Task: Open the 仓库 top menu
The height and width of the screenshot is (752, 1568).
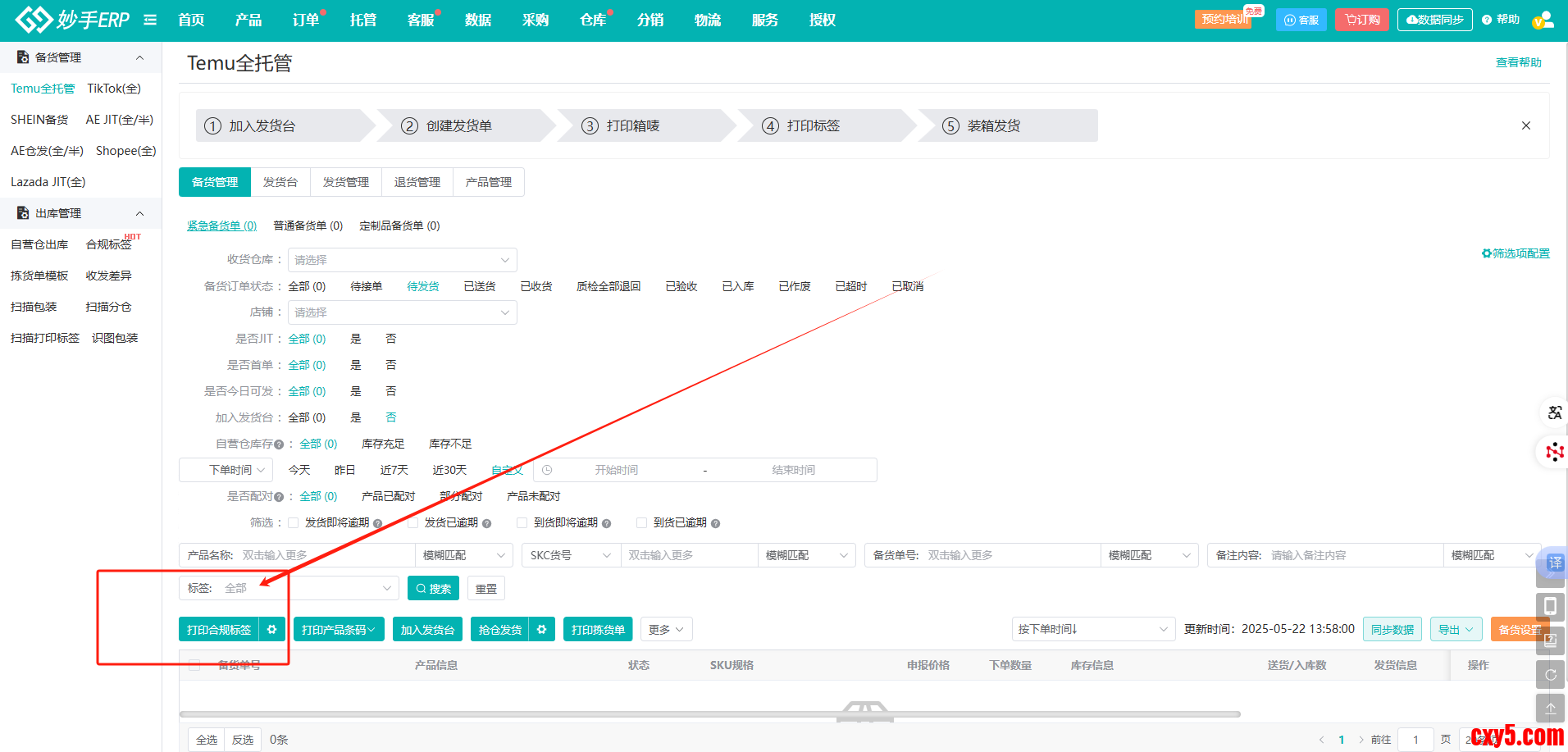Action: click(x=592, y=20)
